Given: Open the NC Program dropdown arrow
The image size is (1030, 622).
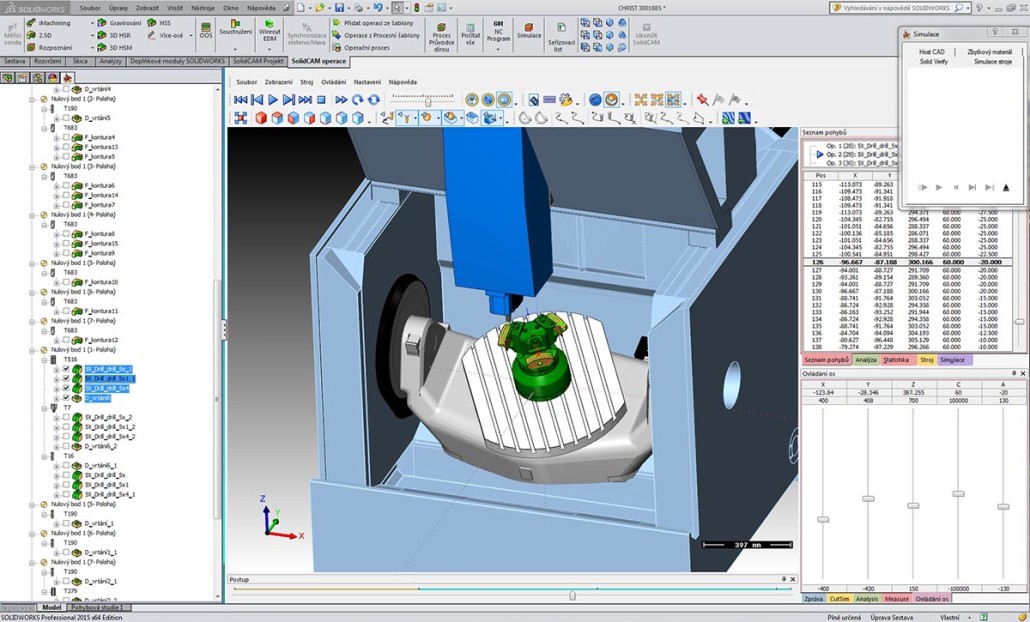Looking at the screenshot, I should coord(498,49).
